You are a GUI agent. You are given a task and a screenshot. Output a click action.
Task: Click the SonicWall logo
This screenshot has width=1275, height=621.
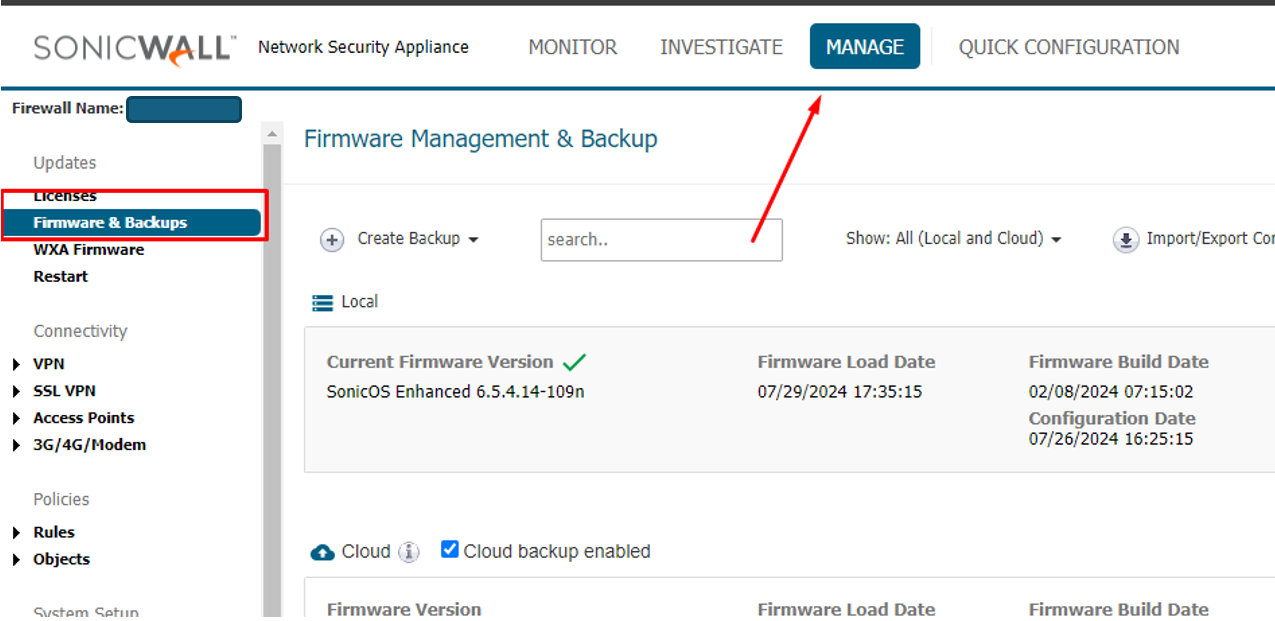click(x=134, y=48)
